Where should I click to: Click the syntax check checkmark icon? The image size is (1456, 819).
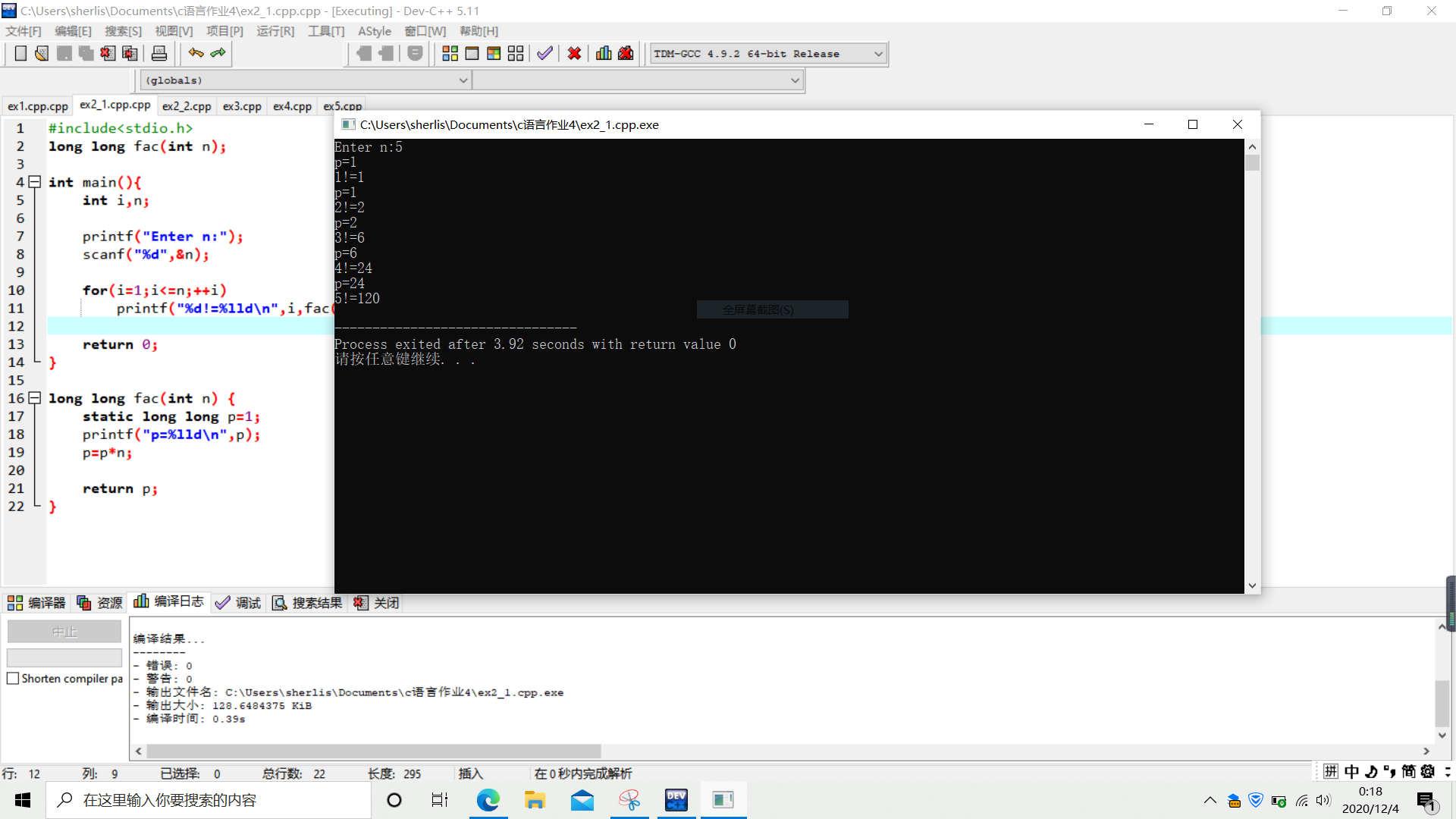point(544,53)
